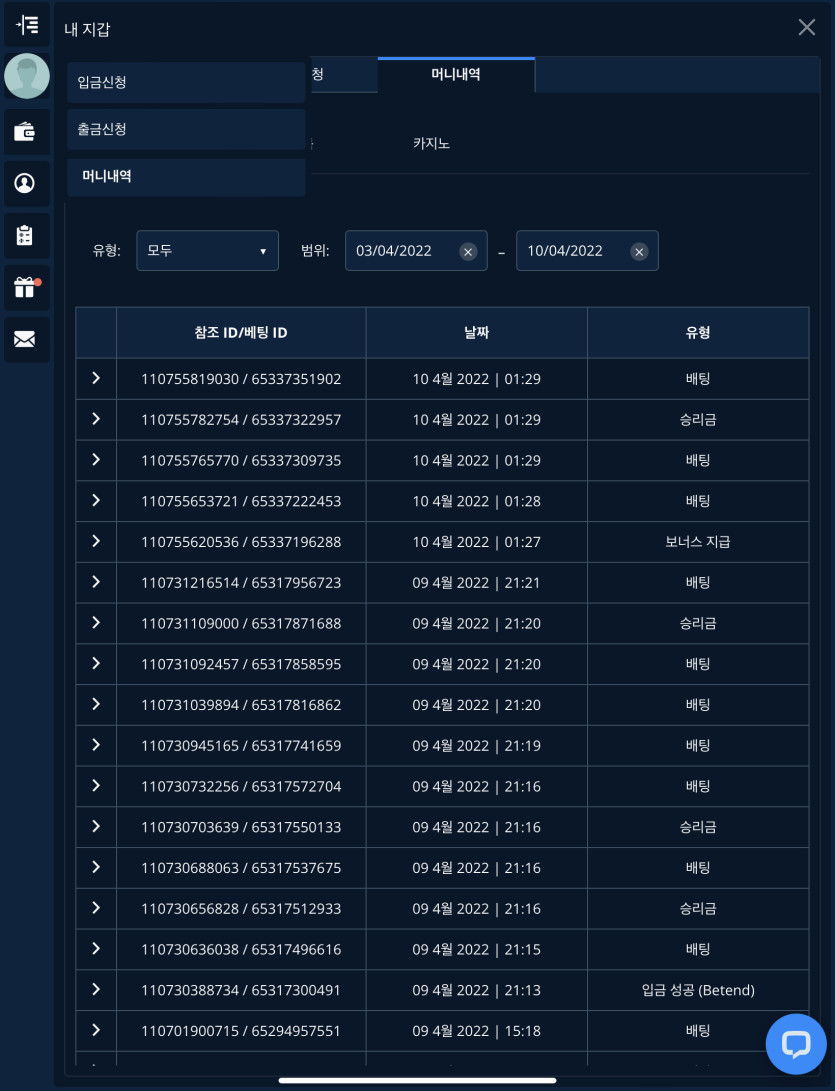Image resolution: width=835 pixels, height=1091 pixels.
Task: Open the sidebar menu expand icon
Action: coord(26,25)
